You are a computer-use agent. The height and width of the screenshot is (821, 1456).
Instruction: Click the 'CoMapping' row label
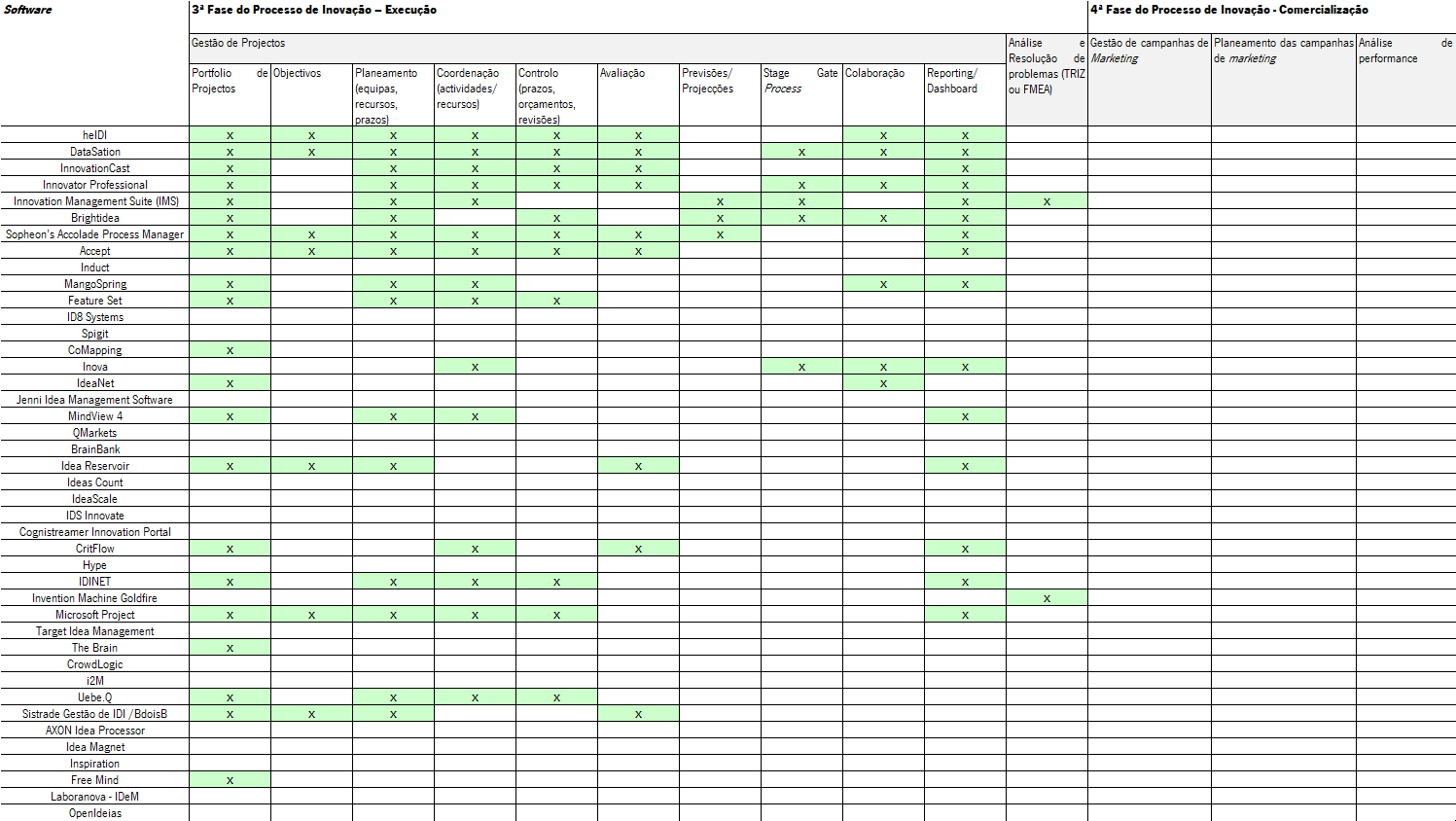pos(95,350)
